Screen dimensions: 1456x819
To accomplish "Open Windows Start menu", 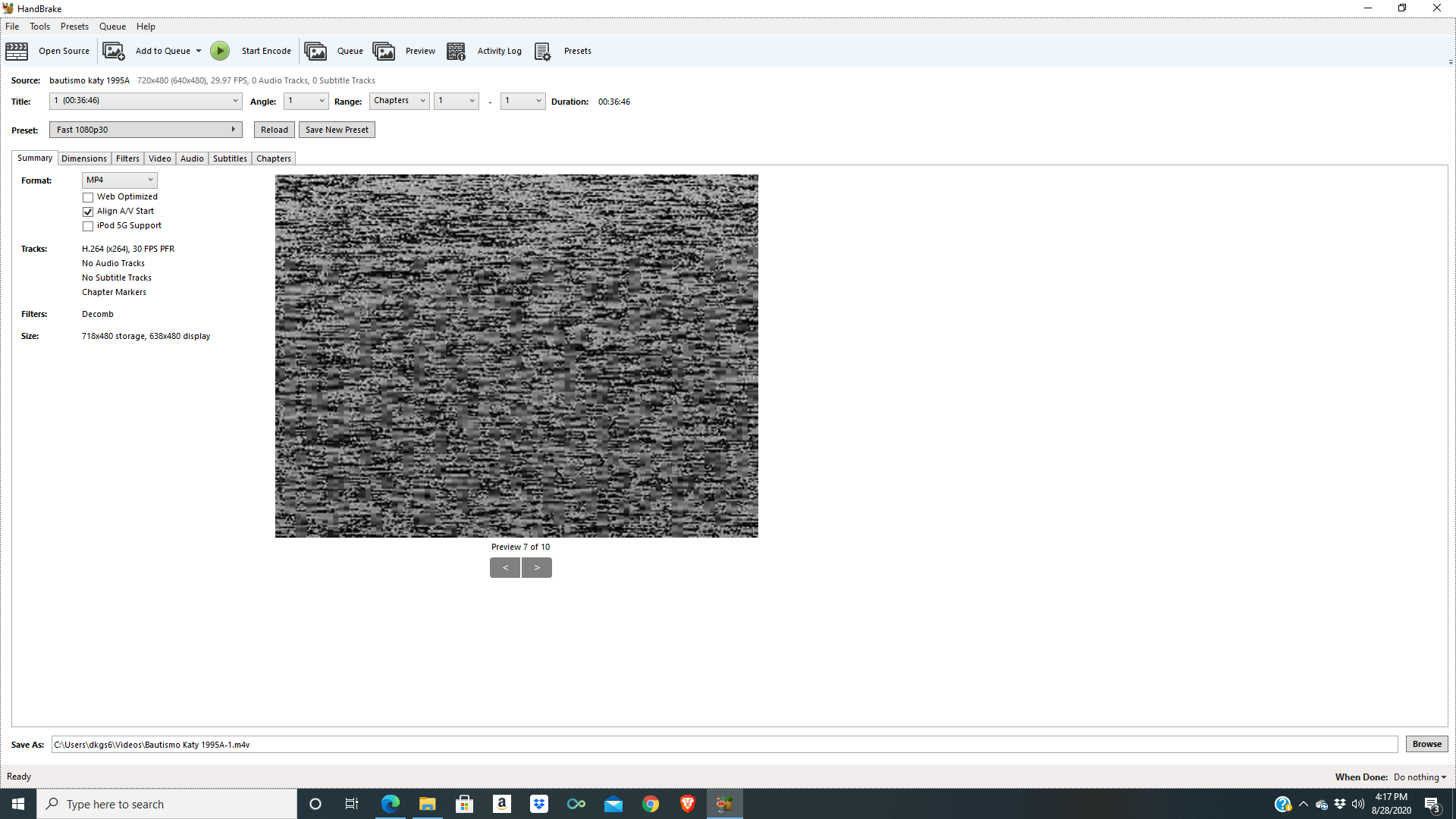I will [18, 804].
